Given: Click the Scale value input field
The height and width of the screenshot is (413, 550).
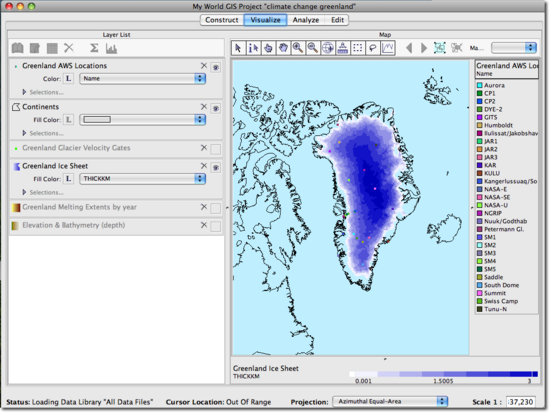Looking at the screenshot, I should pyautogui.click(x=521, y=401).
